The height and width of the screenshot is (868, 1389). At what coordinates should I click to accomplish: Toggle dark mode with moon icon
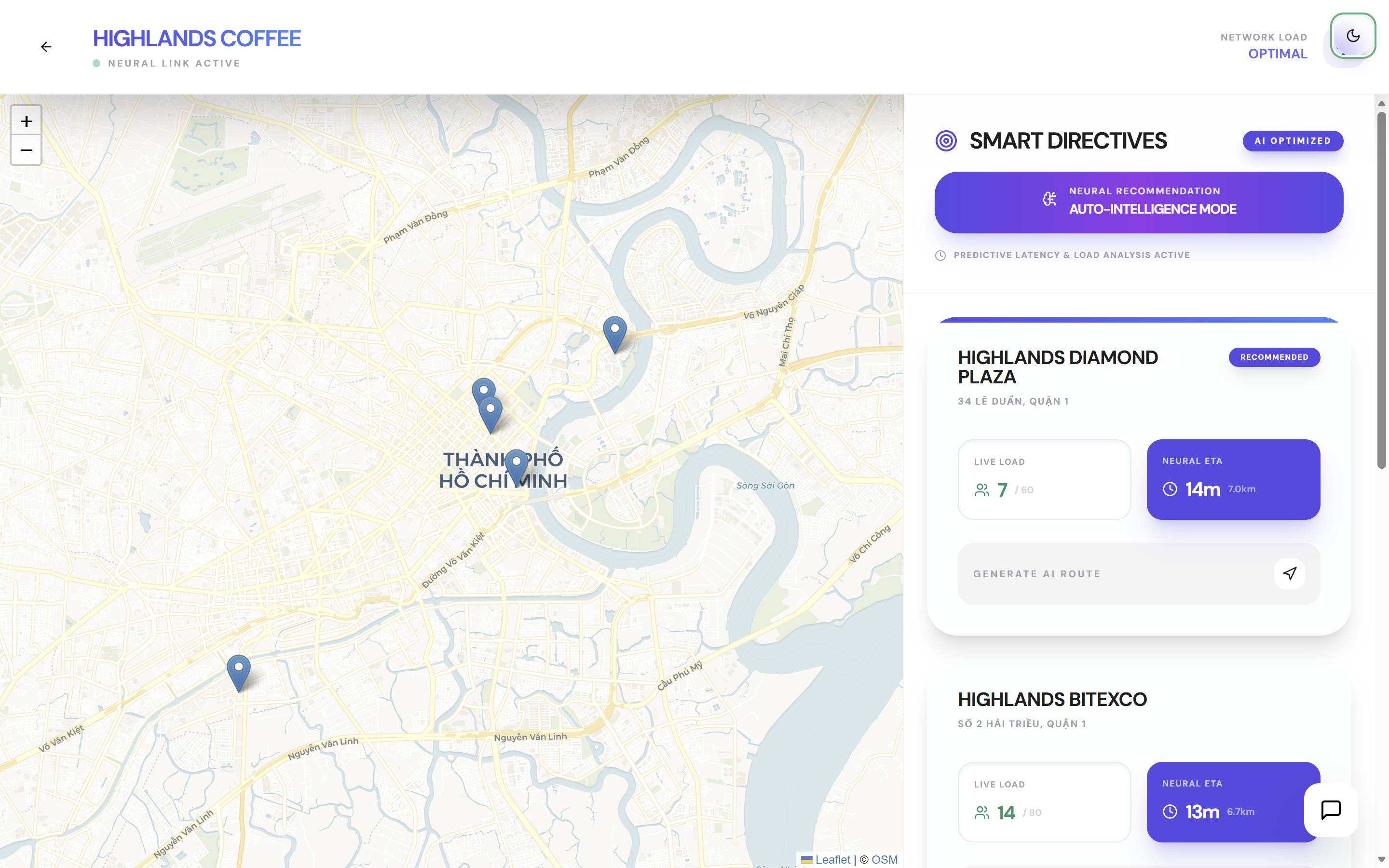(x=1352, y=36)
